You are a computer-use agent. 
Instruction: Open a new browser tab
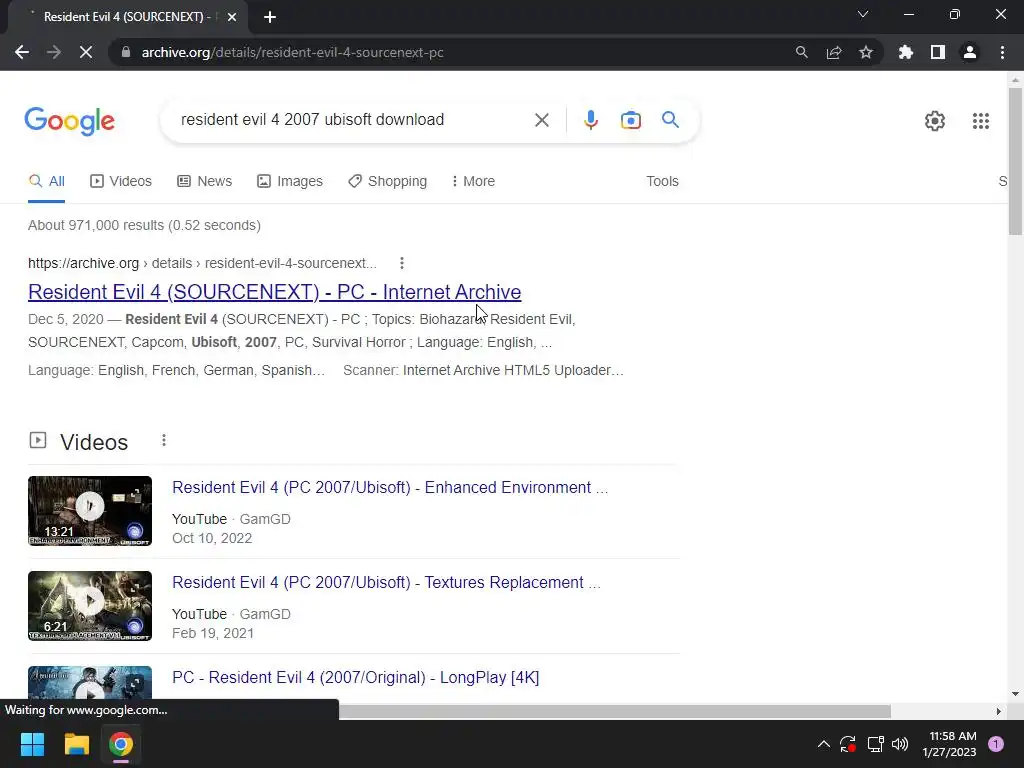270,17
